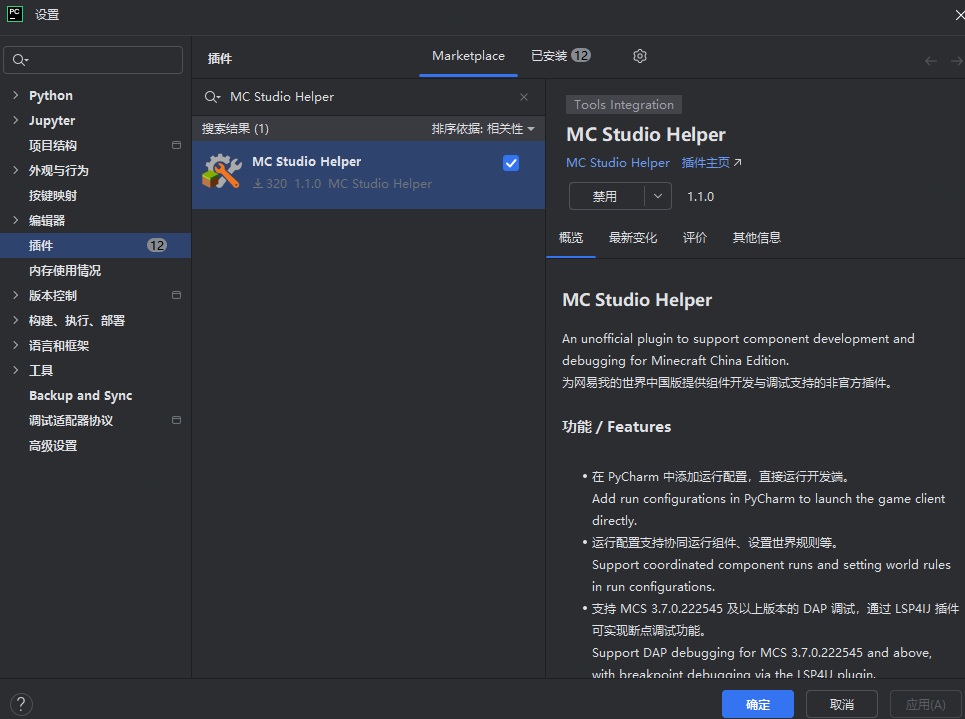Switch to the 已安装 tab
This screenshot has width=965, height=719.
(560, 56)
